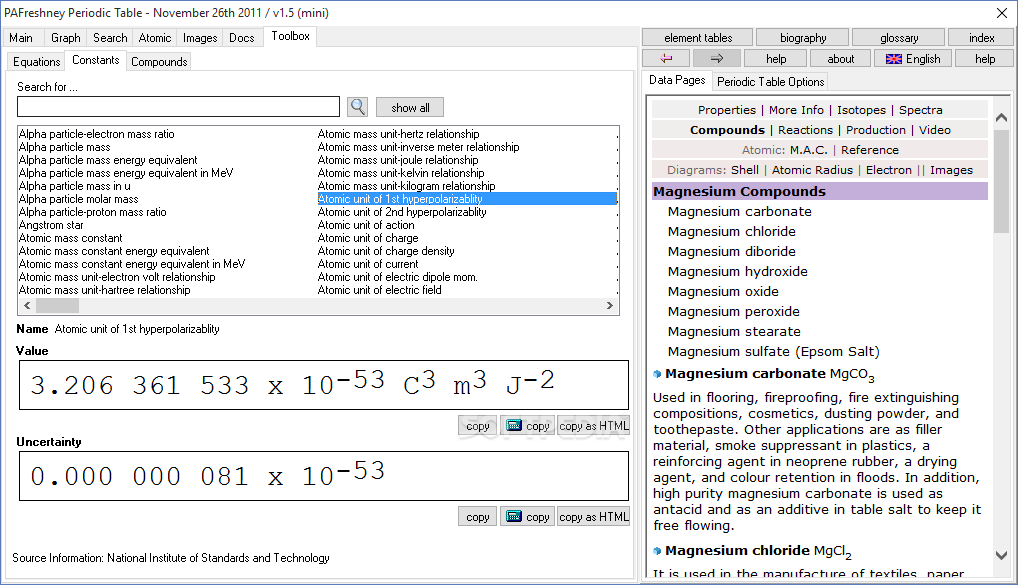Image resolution: width=1018 pixels, height=585 pixels.
Task: Open the Video link
Action: click(934, 130)
